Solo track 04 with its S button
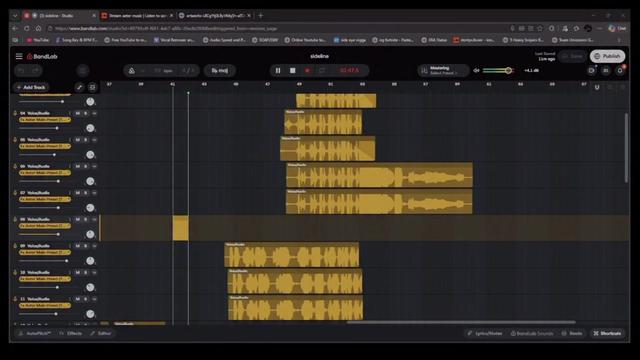The image size is (640, 360). pos(86,113)
